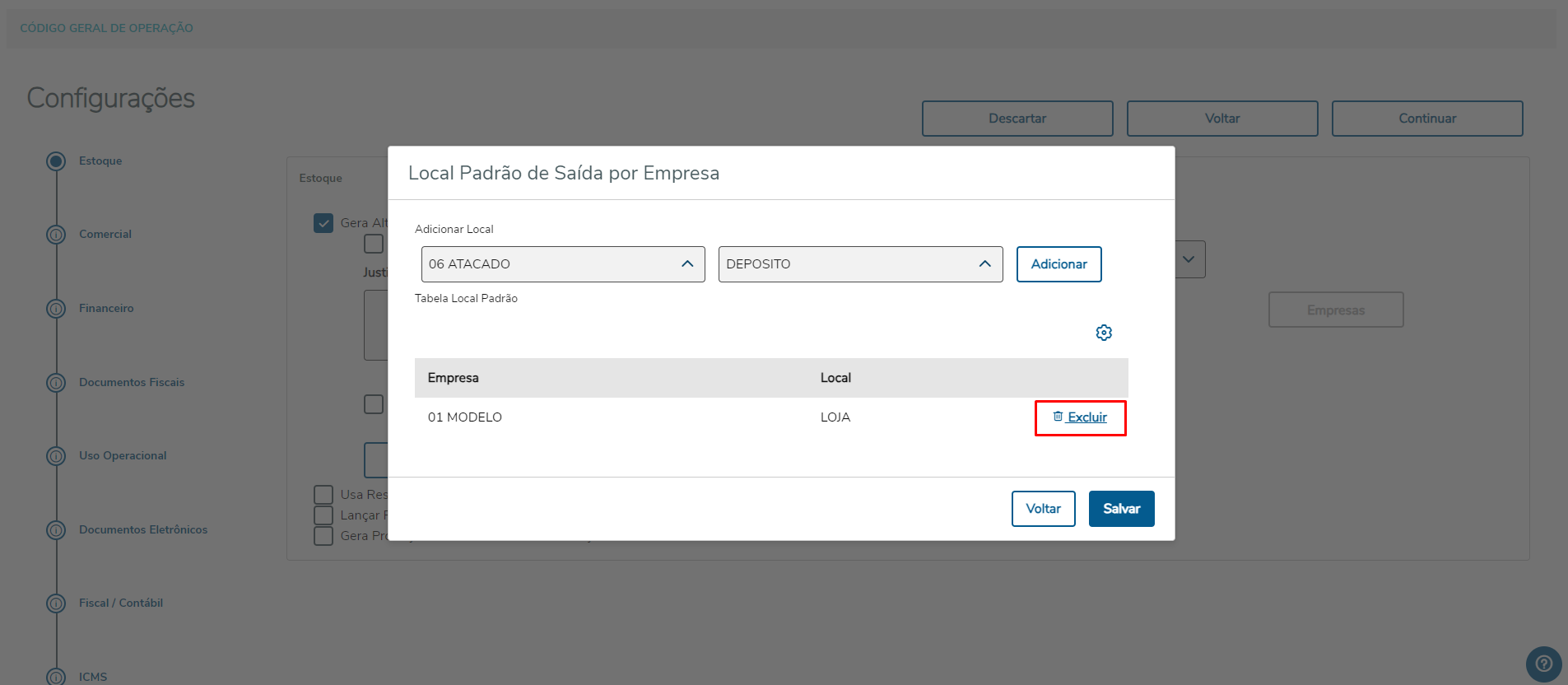The width and height of the screenshot is (1568, 685).
Task: Click the Documentos Fiscais step icon
Action: (x=56, y=383)
